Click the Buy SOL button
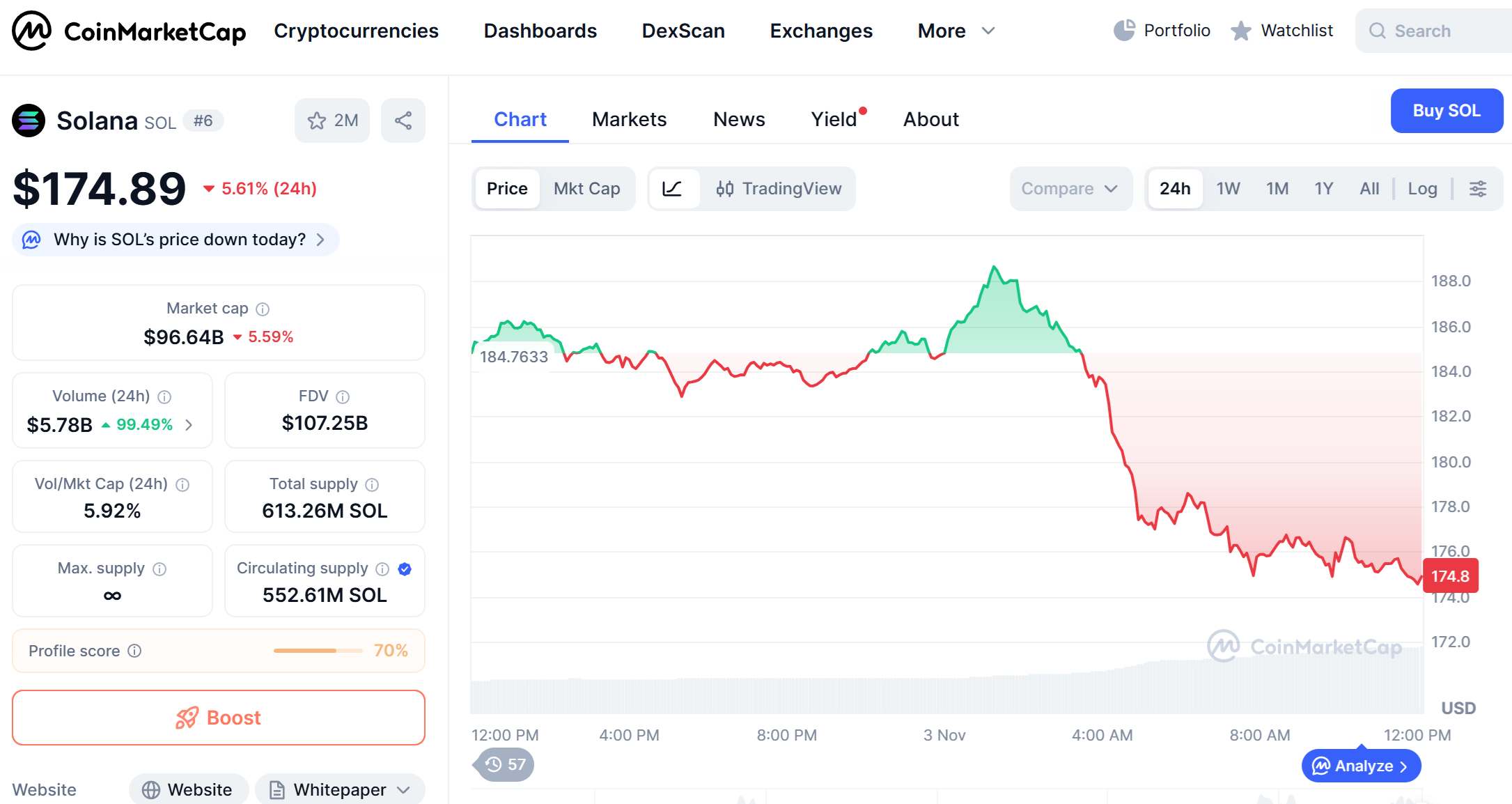1512x804 pixels. tap(1446, 111)
